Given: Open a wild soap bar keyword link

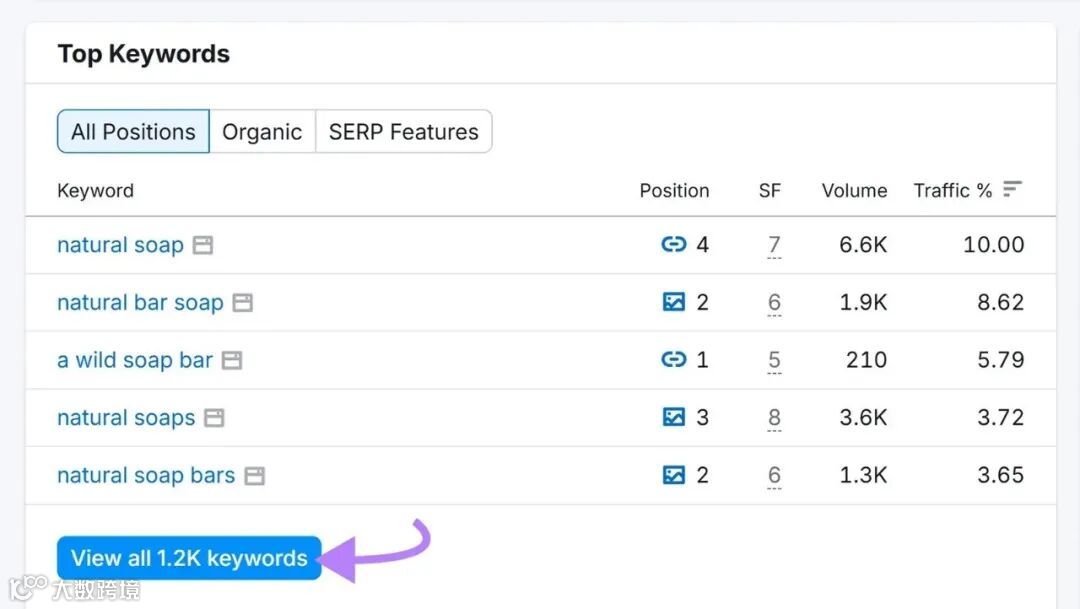Looking at the screenshot, I should (x=135, y=360).
